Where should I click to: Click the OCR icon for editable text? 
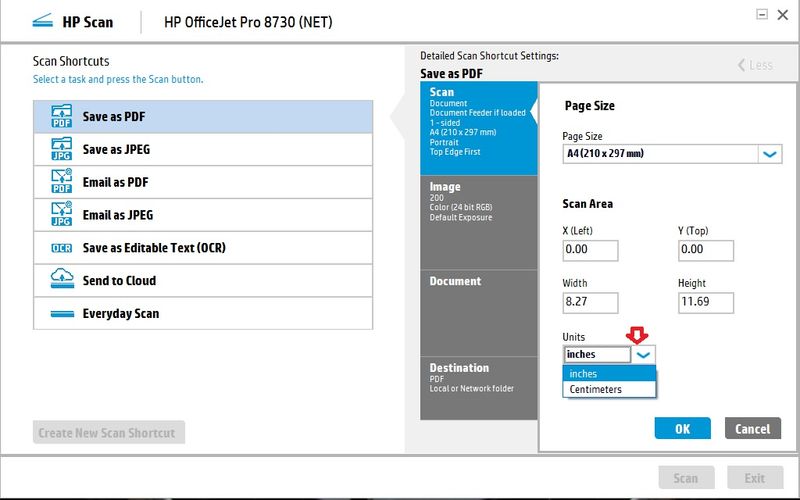pyautogui.click(x=62, y=248)
